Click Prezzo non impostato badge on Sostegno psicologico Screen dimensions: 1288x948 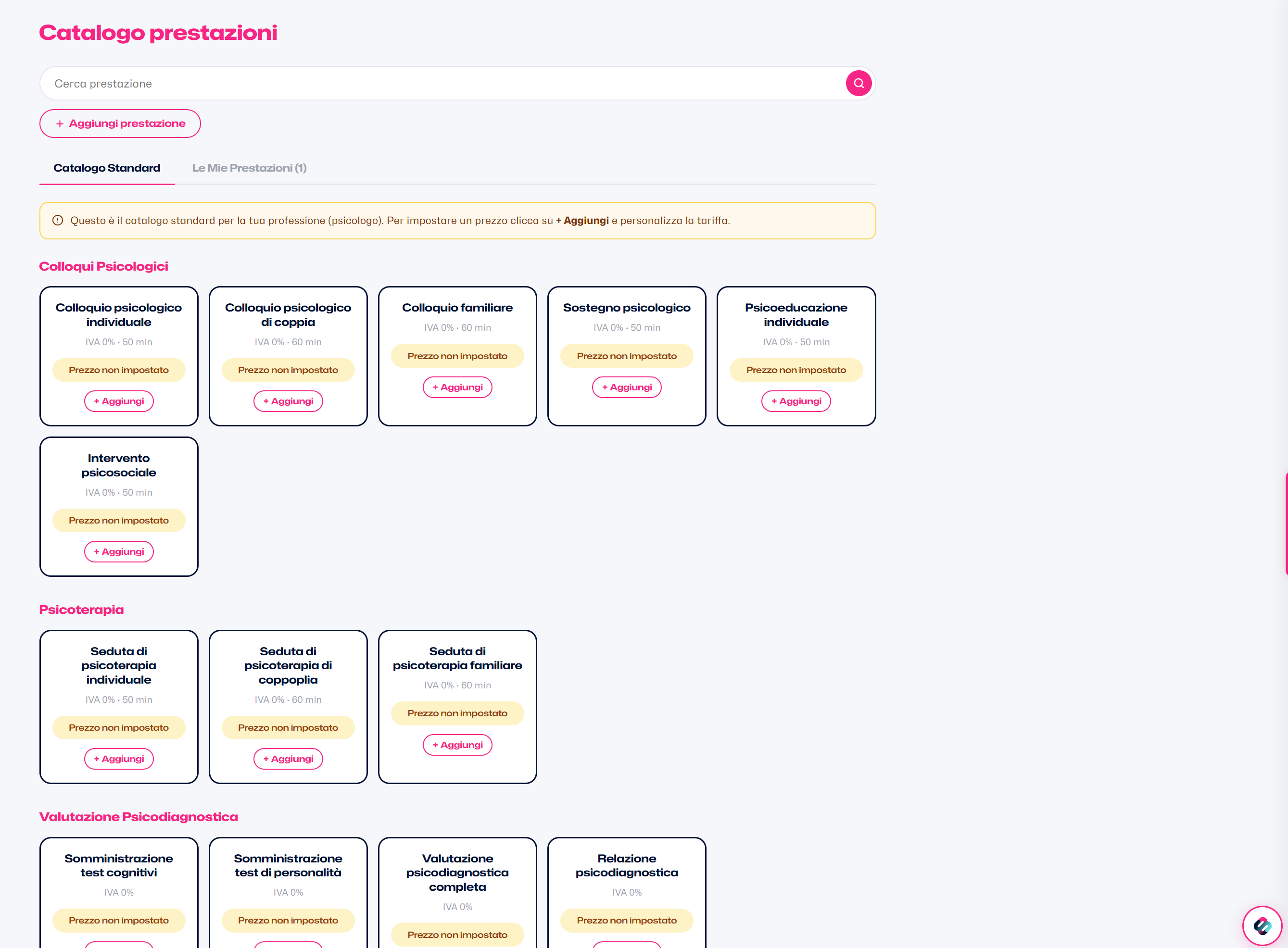click(627, 356)
